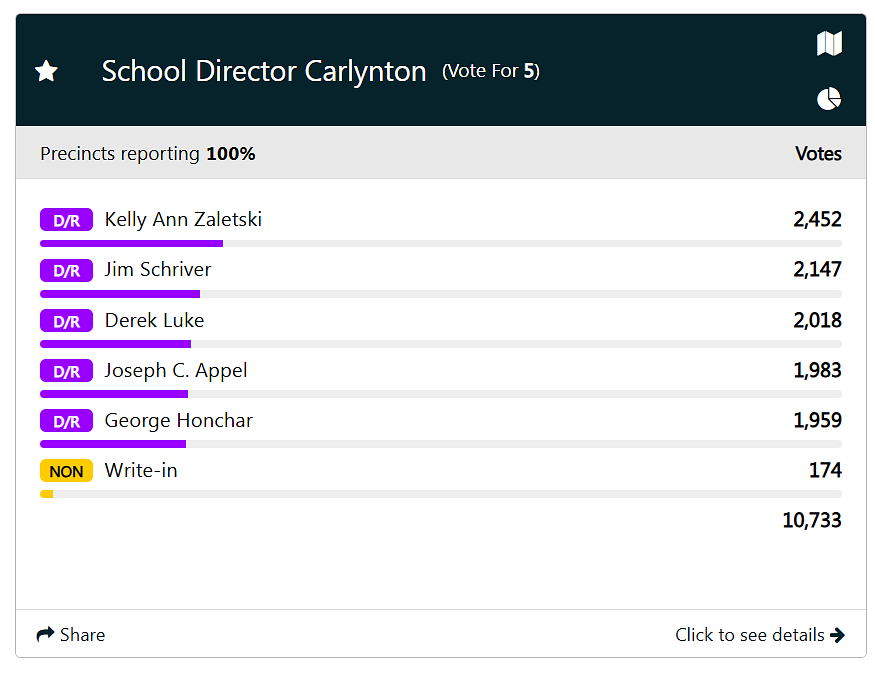Click the 'Click to see details' link
Viewport: 875px width, 678px height.
(749, 635)
